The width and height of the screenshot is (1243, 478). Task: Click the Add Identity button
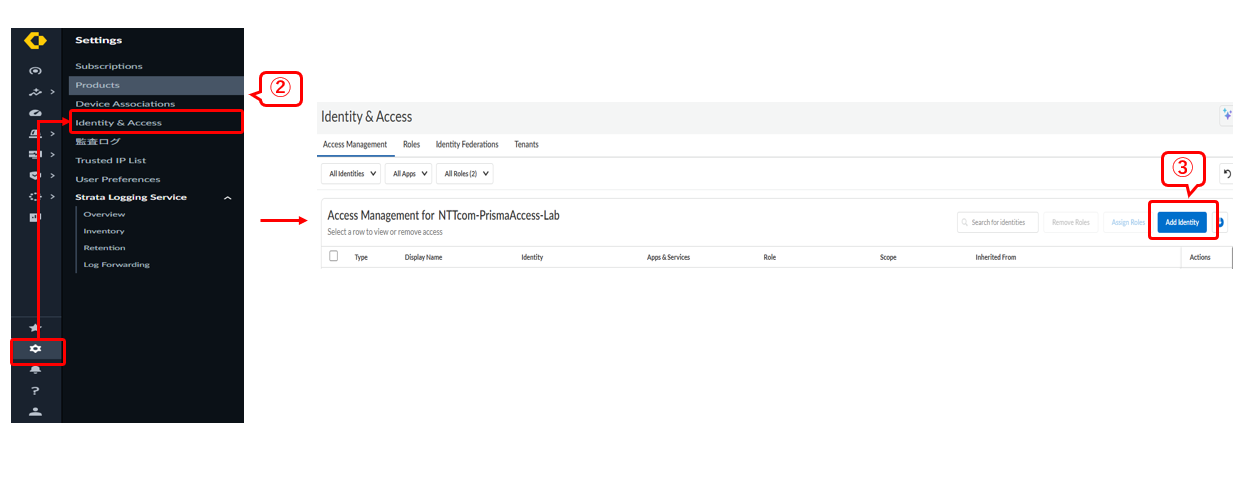pos(1182,222)
